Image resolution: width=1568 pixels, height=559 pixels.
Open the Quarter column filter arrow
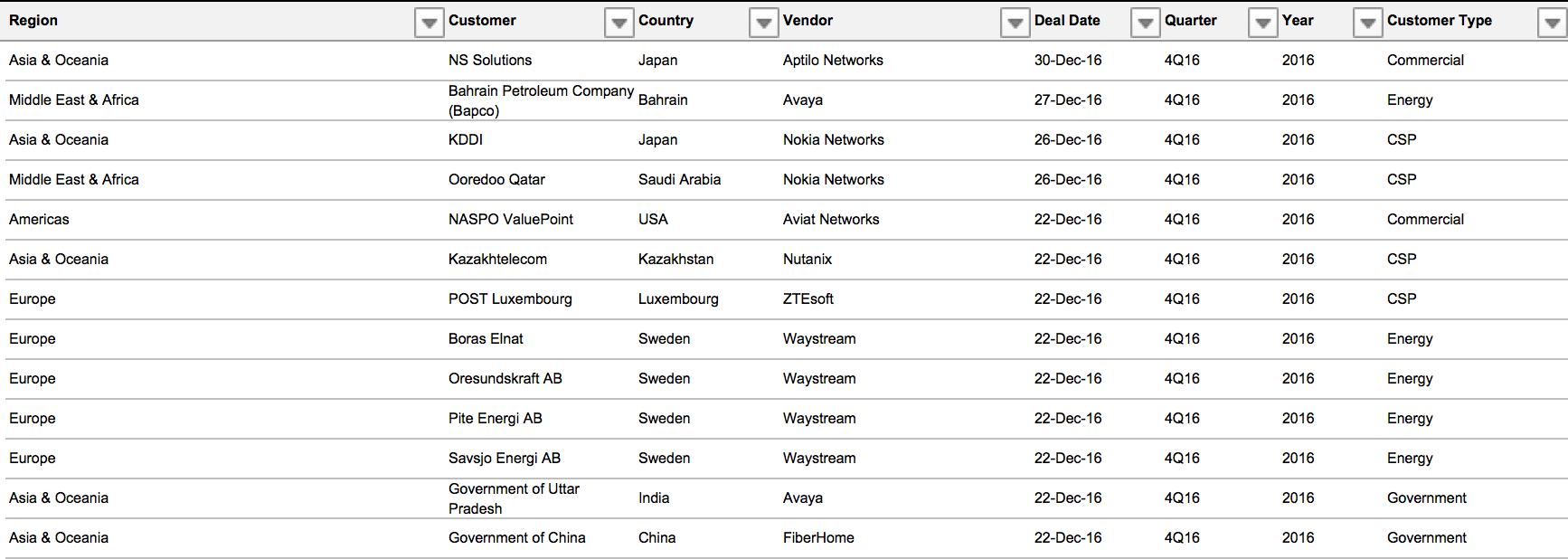(x=1263, y=24)
